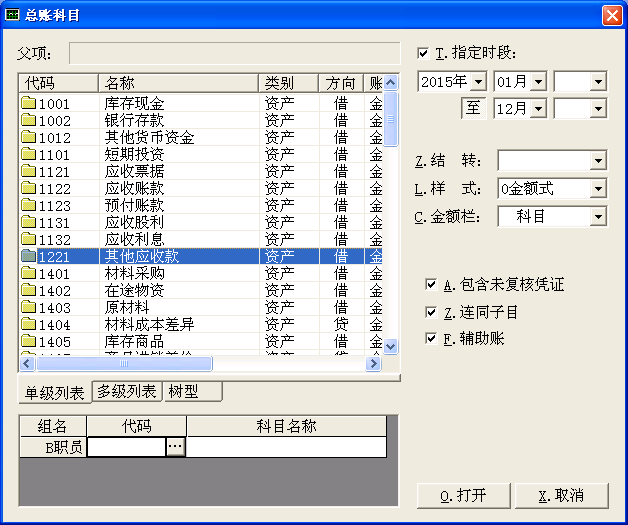Click the horizontal scrollbar thumb in account list
The height and width of the screenshot is (525, 628).
point(124,363)
